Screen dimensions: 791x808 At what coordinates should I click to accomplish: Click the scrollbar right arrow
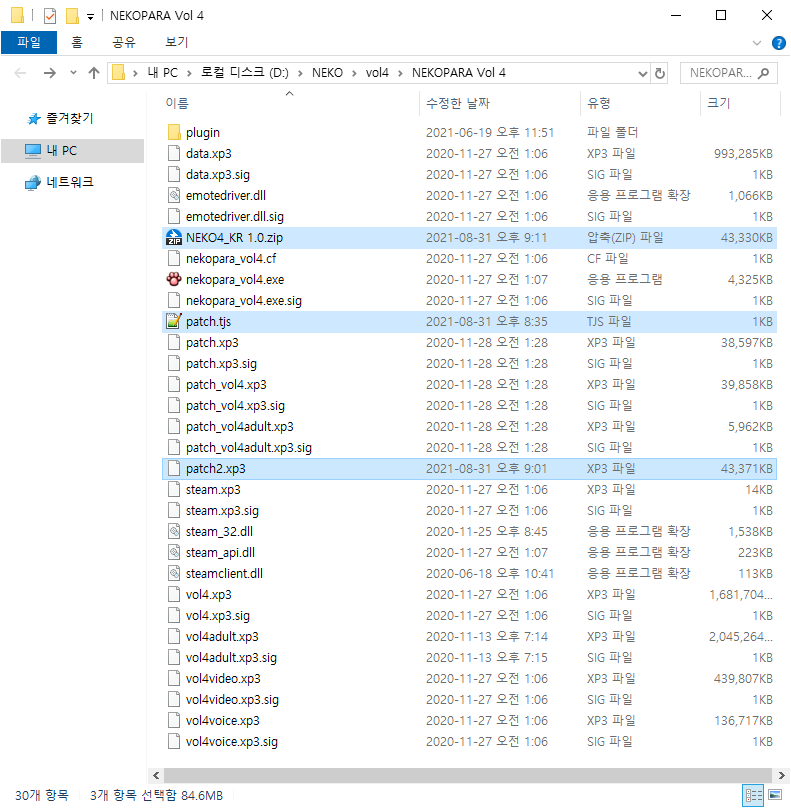pyautogui.click(x=781, y=775)
